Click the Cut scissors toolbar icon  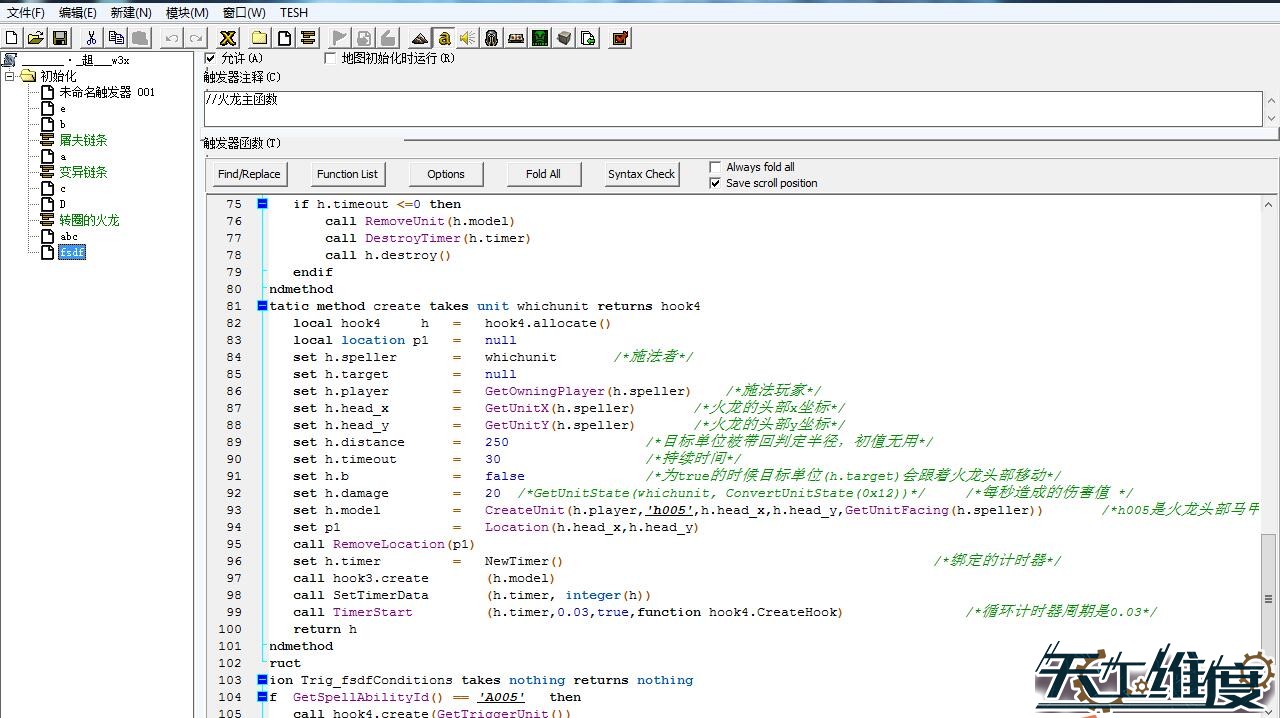91,38
